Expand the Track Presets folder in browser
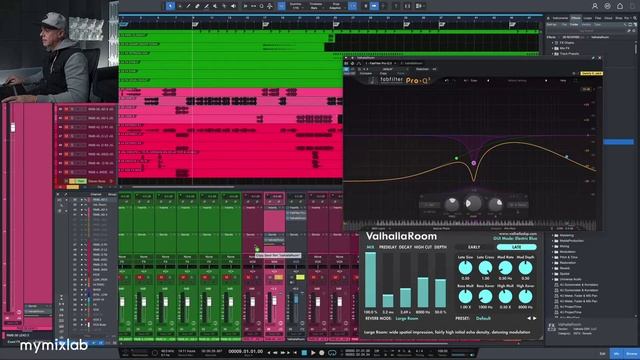The image size is (640, 360). tap(553, 53)
